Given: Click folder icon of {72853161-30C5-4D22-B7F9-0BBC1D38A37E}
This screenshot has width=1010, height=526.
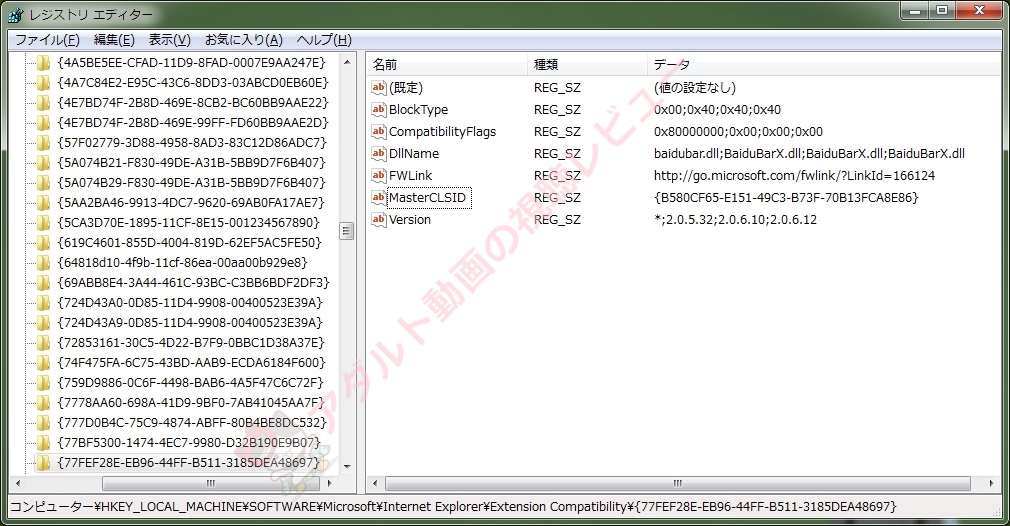Looking at the screenshot, I should (43, 342).
